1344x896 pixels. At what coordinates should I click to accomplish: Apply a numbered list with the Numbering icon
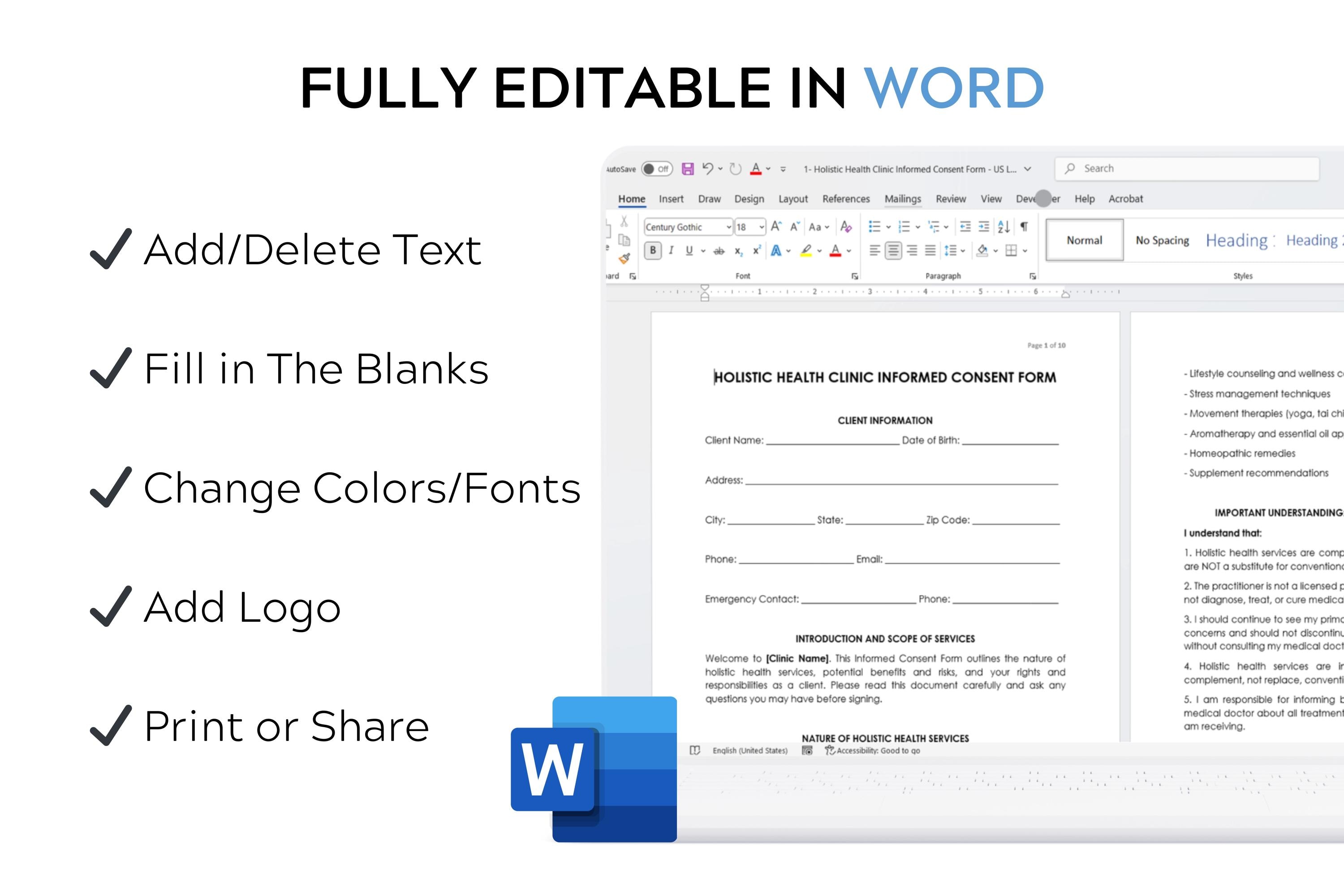point(904,227)
